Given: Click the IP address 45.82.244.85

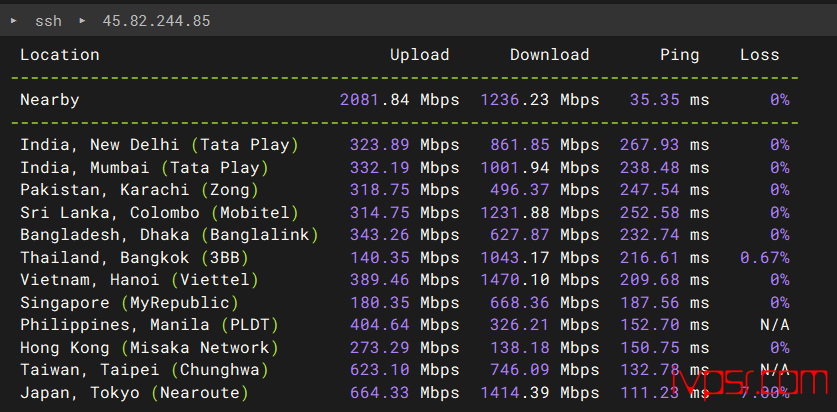Looking at the screenshot, I should (156, 21).
